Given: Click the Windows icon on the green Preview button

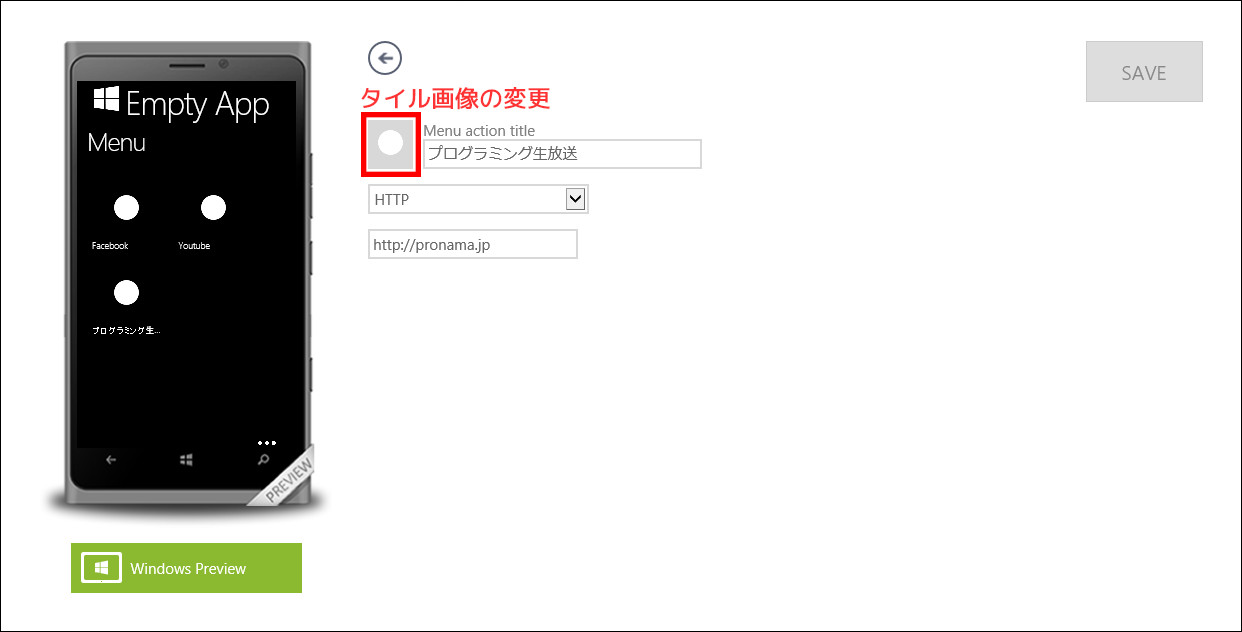Looking at the screenshot, I should 101,568.
